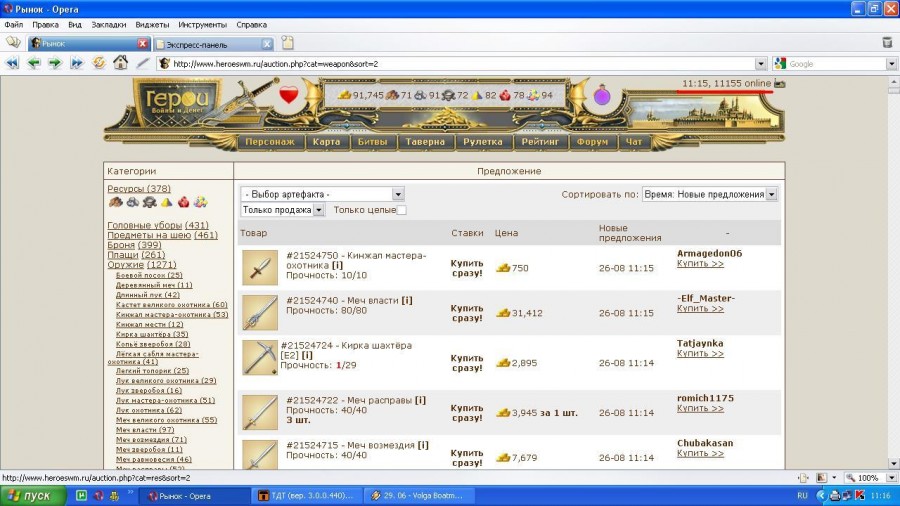Image resolution: width=900 pixels, height=506 pixels.
Task: Select the ore resource icon in categories
Action: pos(133,202)
